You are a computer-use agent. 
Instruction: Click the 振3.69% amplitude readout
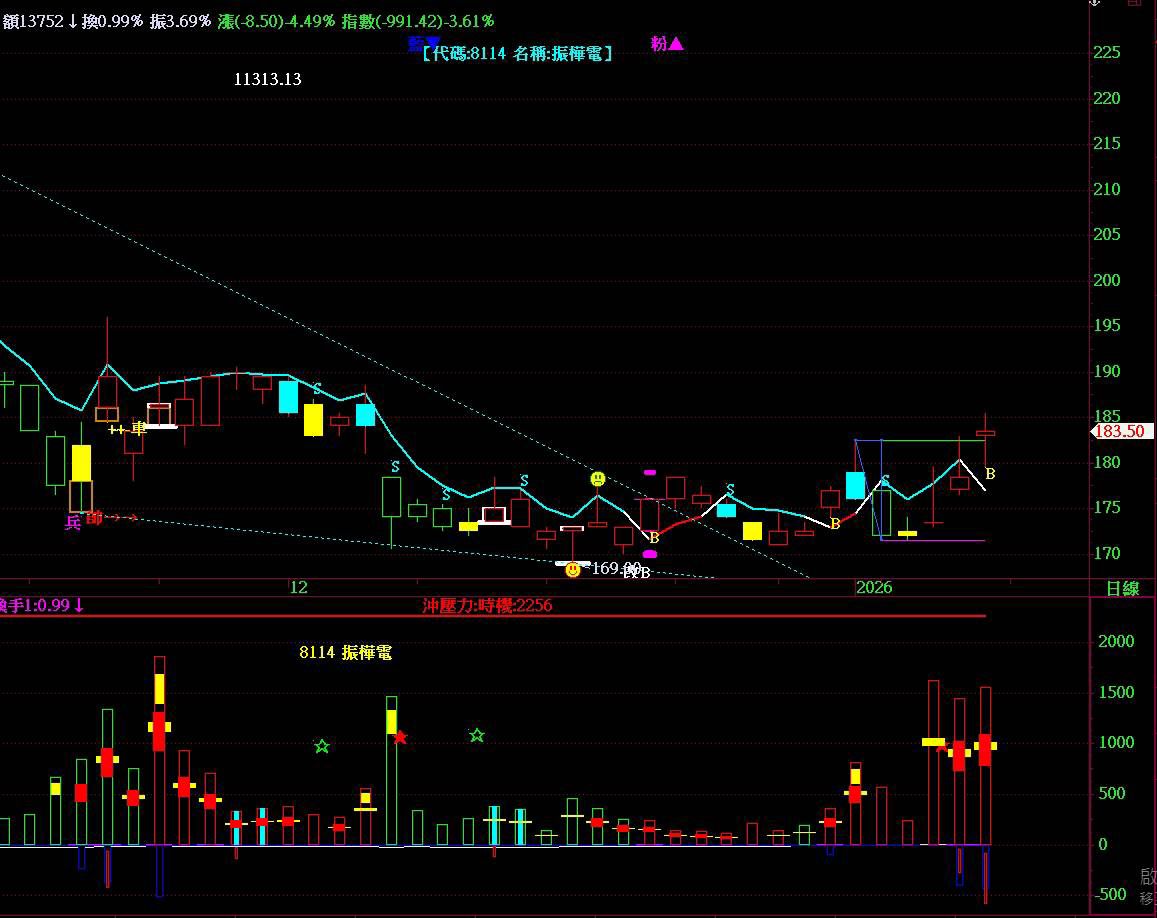click(x=180, y=21)
